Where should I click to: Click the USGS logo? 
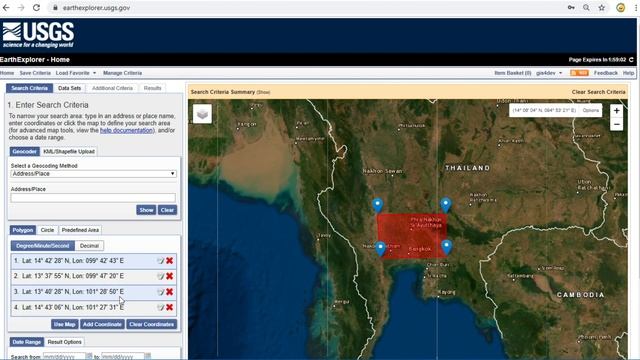(38, 35)
